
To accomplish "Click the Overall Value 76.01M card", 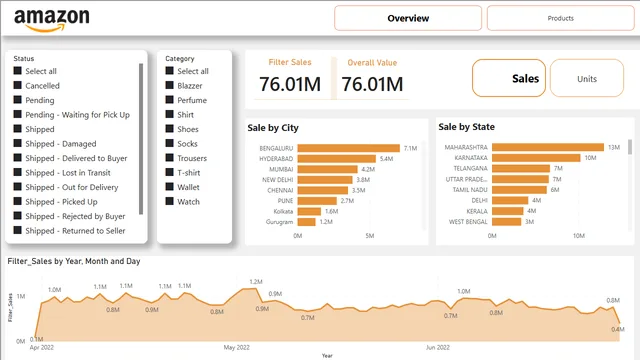I will 372,78.
